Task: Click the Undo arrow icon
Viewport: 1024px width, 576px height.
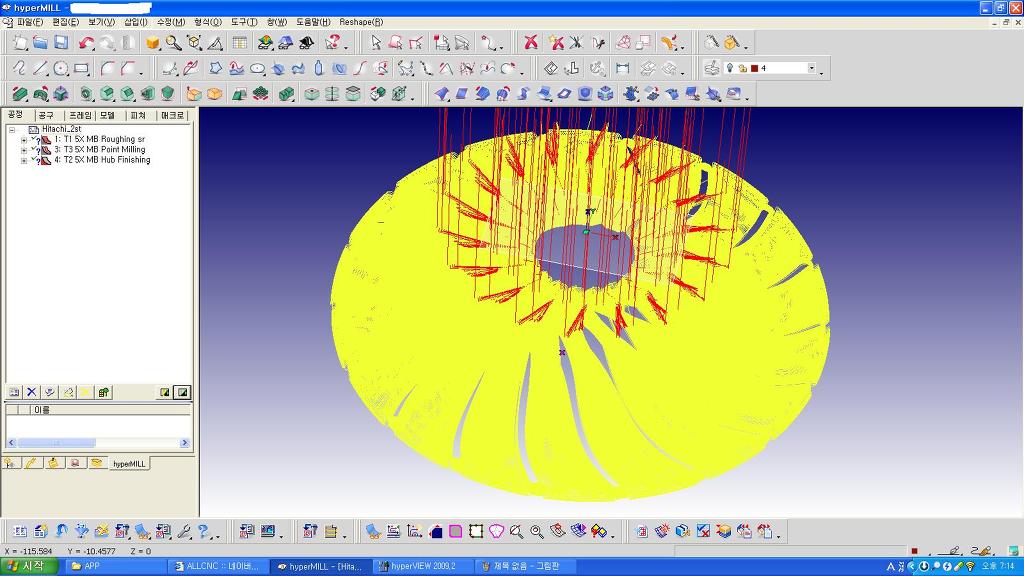Action: pos(86,43)
